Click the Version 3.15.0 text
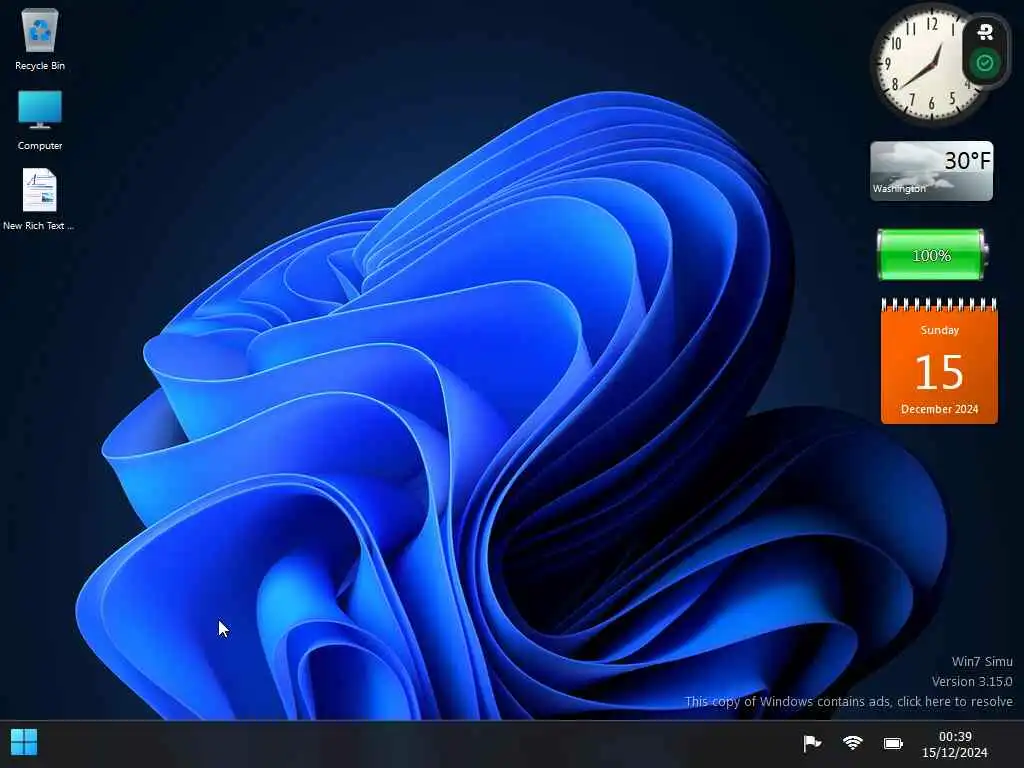This screenshot has width=1024, height=768. click(972, 681)
